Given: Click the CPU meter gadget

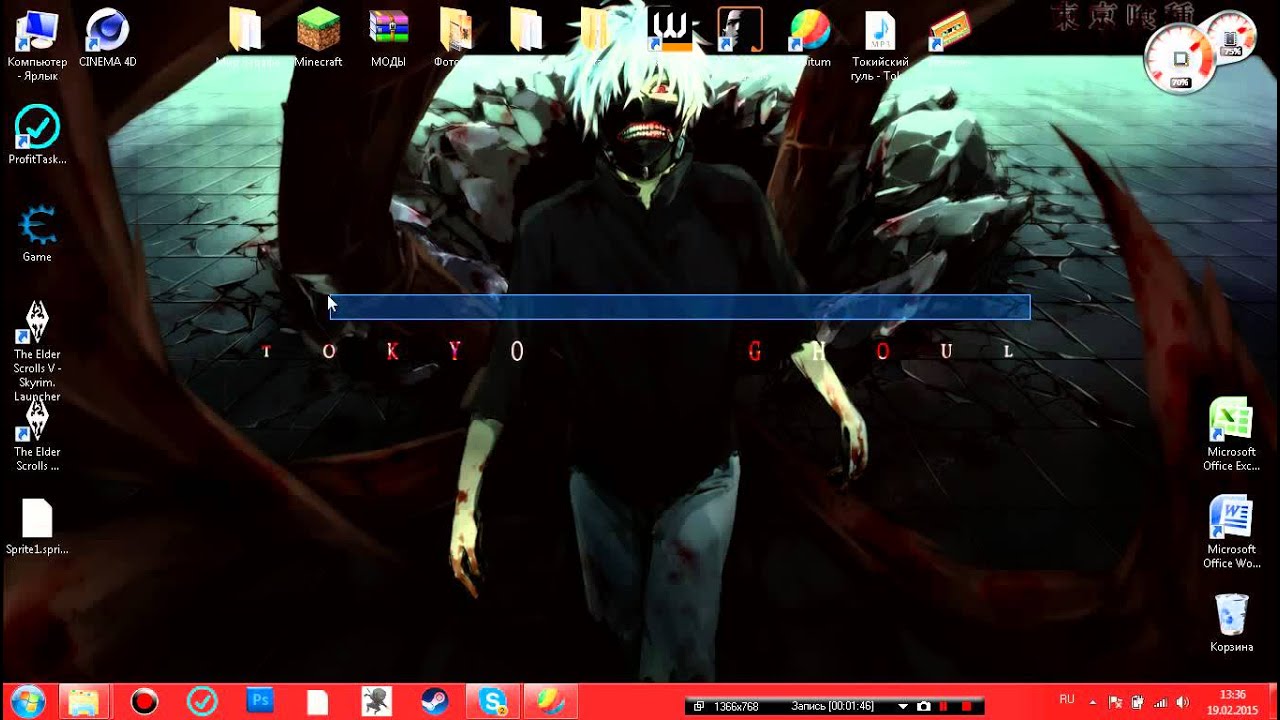Looking at the screenshot, I should [x=1180, y=58].
